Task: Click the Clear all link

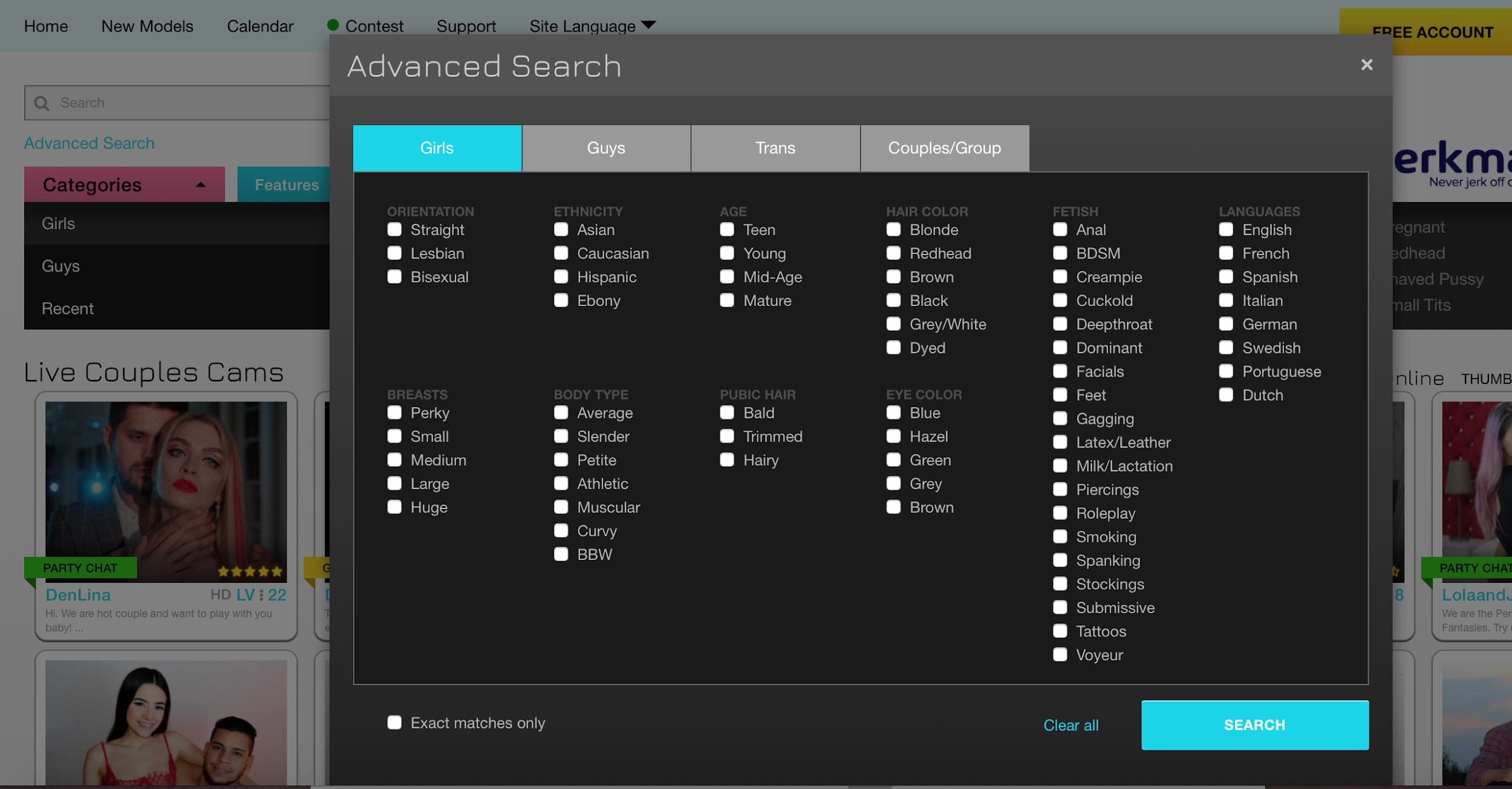Action: pos(1070,726)
